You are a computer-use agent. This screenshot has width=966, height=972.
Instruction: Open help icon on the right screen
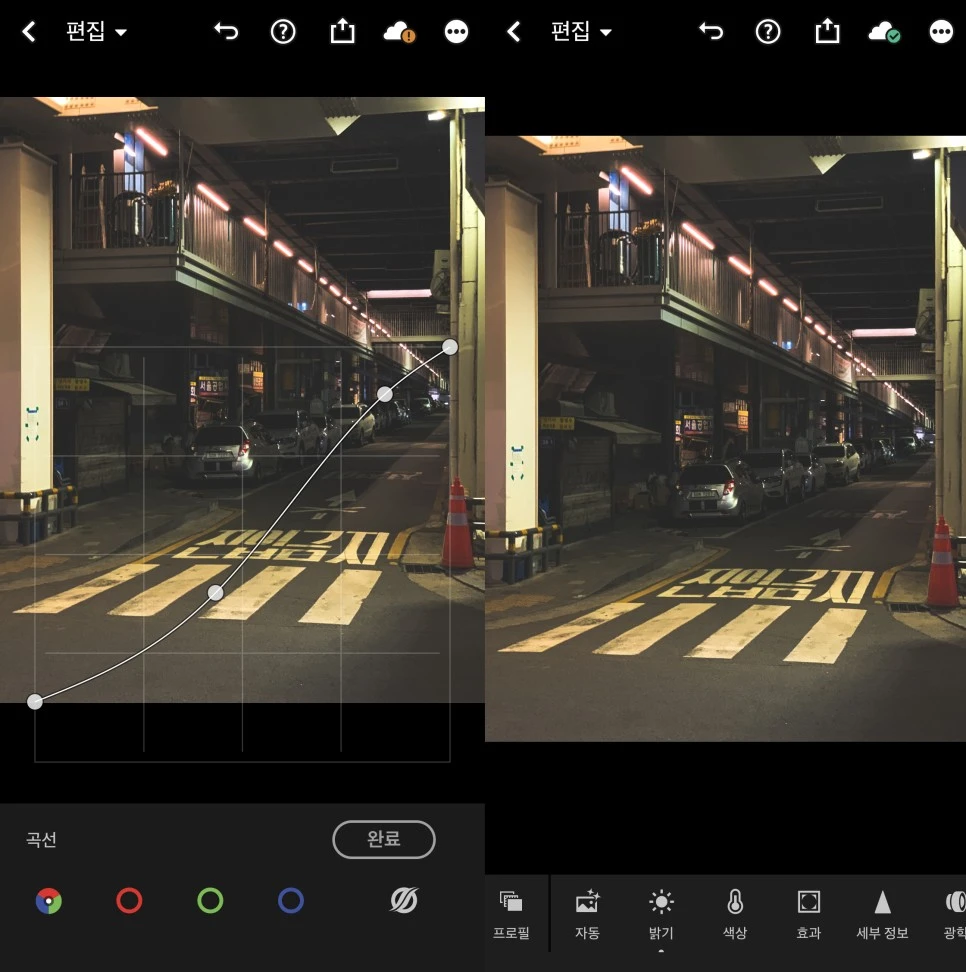[x=768, y=32]
